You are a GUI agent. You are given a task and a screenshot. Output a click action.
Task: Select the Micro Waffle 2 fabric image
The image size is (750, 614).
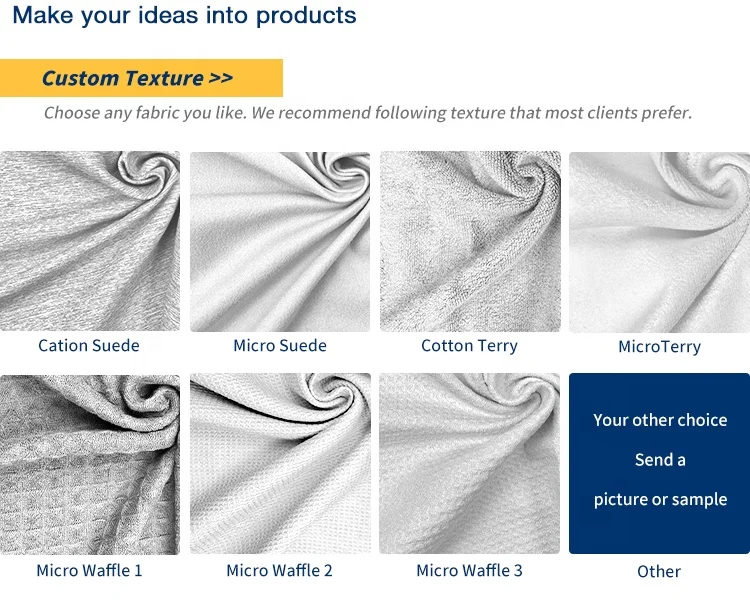point(280,464)
